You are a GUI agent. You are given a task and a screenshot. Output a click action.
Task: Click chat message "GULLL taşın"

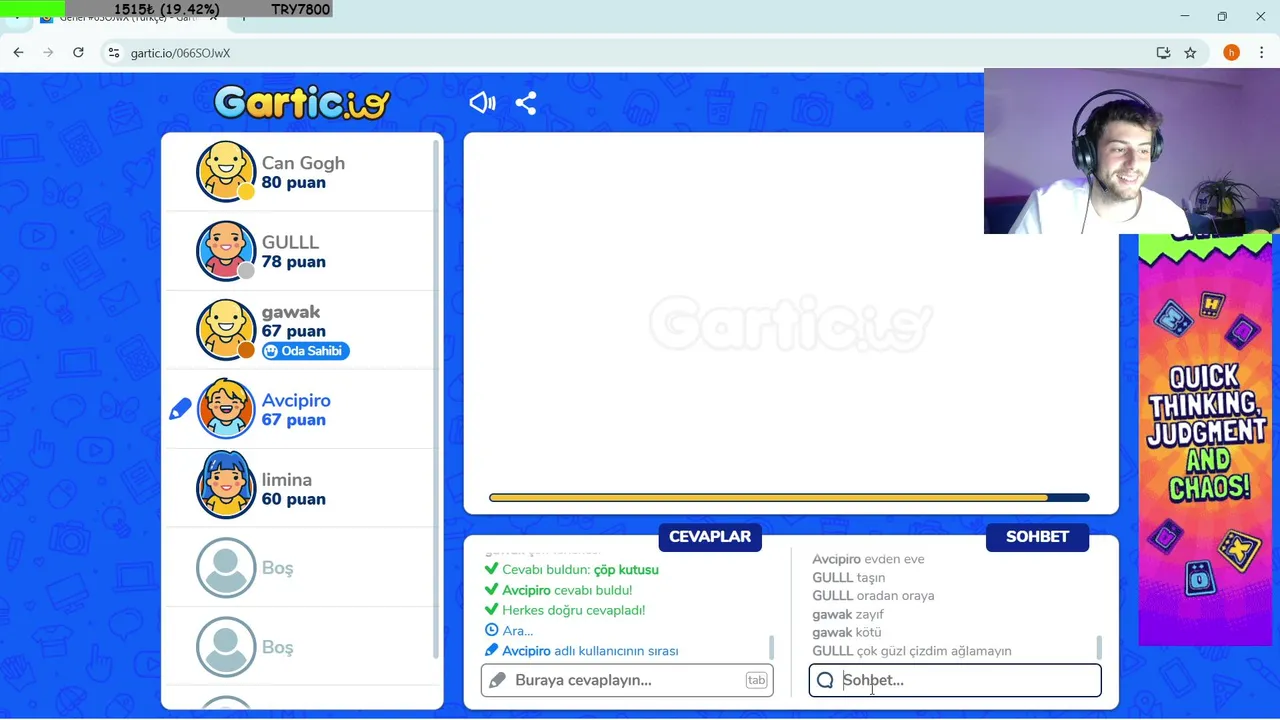click(x=848, y=578)
